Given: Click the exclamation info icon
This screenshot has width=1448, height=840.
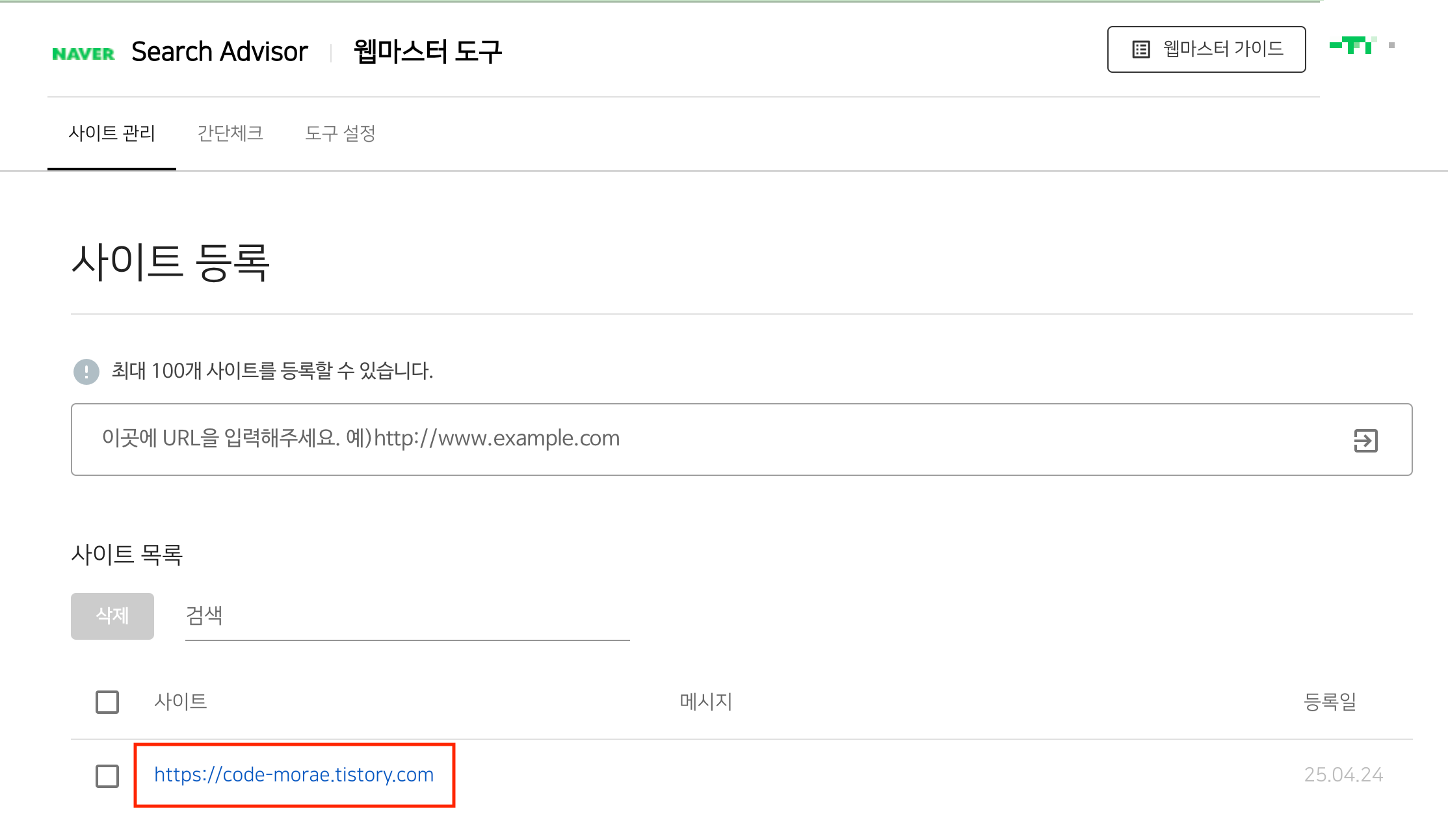Looking at the screenshot, I should [x=86, y=372].
